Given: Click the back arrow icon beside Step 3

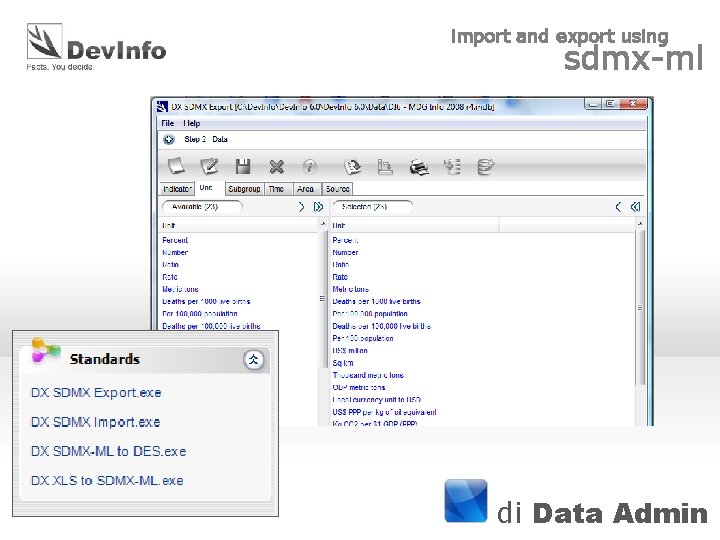Looking at the screenshot, I should (169, 139).
